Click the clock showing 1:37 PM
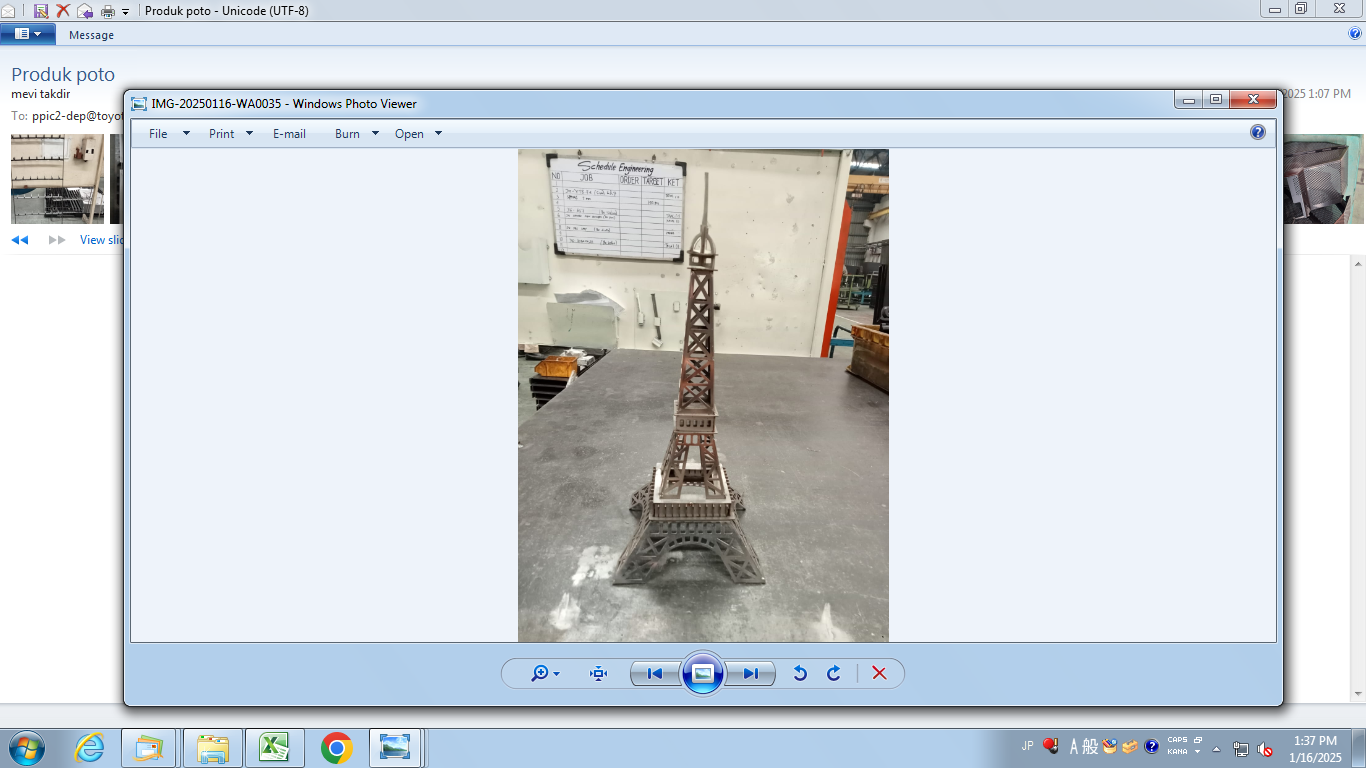 [1315, 741]
